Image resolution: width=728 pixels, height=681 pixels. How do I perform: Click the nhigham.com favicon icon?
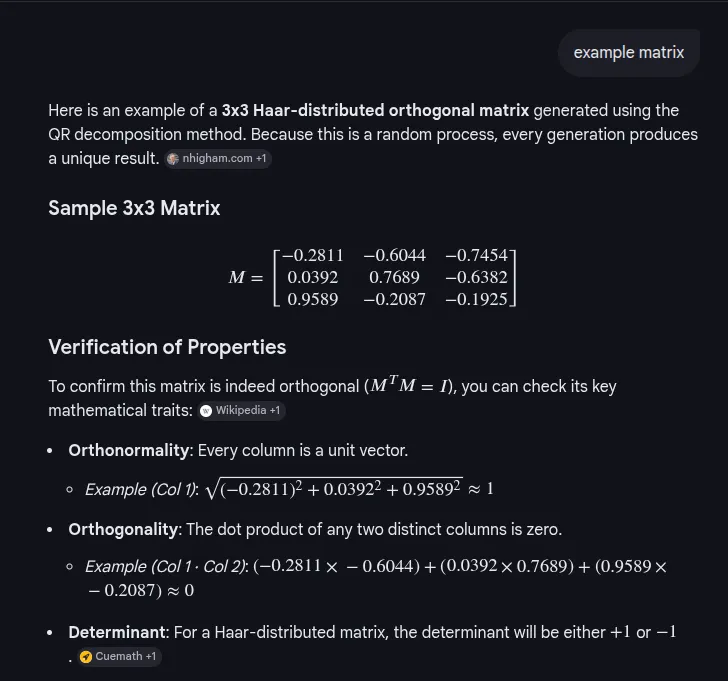coord(173,159)
